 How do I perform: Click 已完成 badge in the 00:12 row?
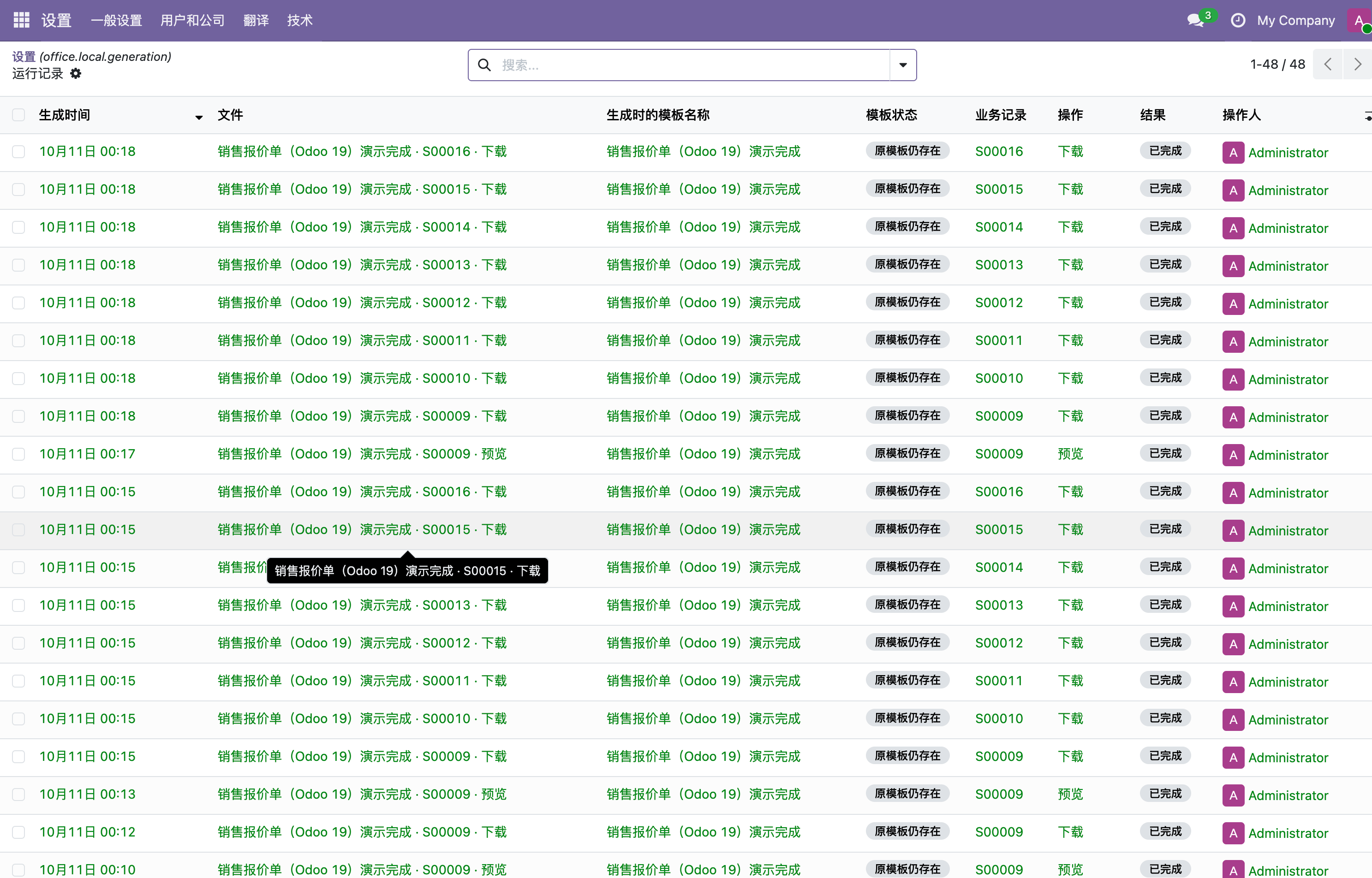1165,831
